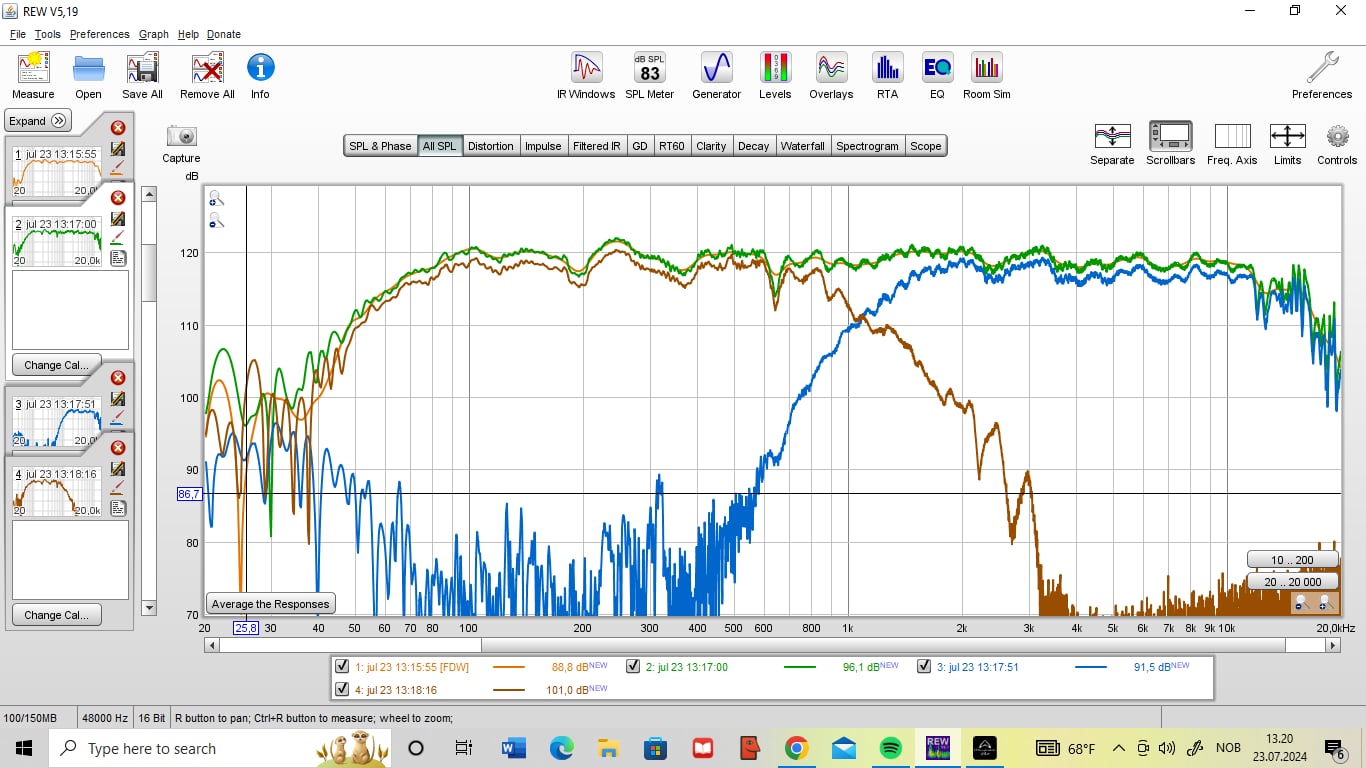
Task: Open the Graph menu
Action: 153,34
